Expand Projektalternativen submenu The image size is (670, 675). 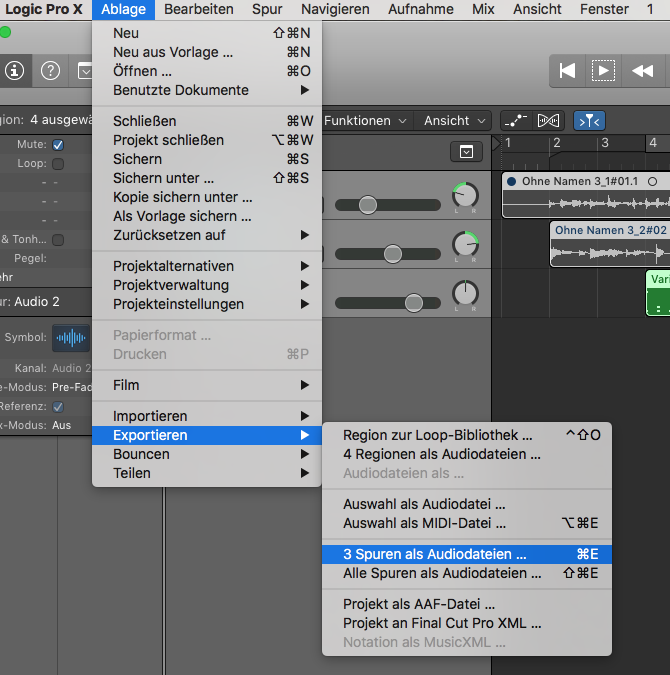[207, 266]
